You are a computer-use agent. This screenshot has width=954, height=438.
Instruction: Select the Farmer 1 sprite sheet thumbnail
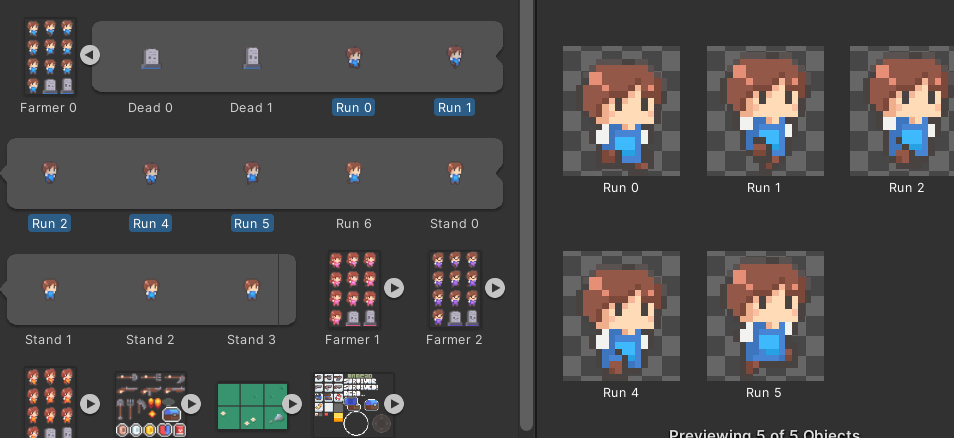pos(353,289)
